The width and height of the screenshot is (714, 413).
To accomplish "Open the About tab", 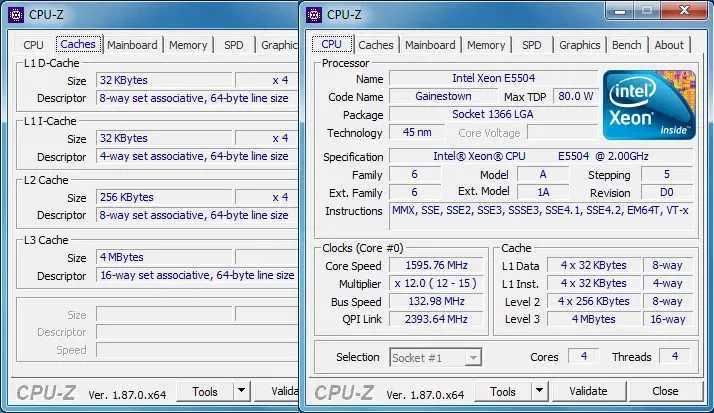I will 669,45.
